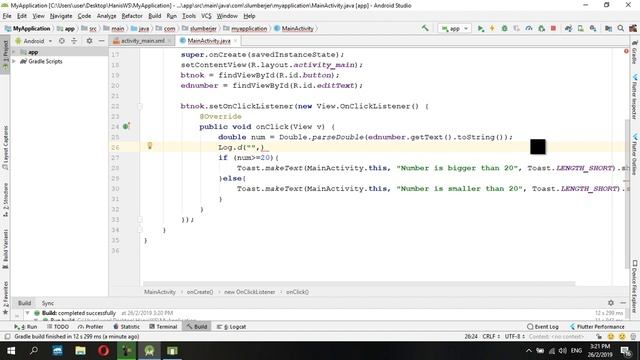Open Build panel settings gear

611,303
